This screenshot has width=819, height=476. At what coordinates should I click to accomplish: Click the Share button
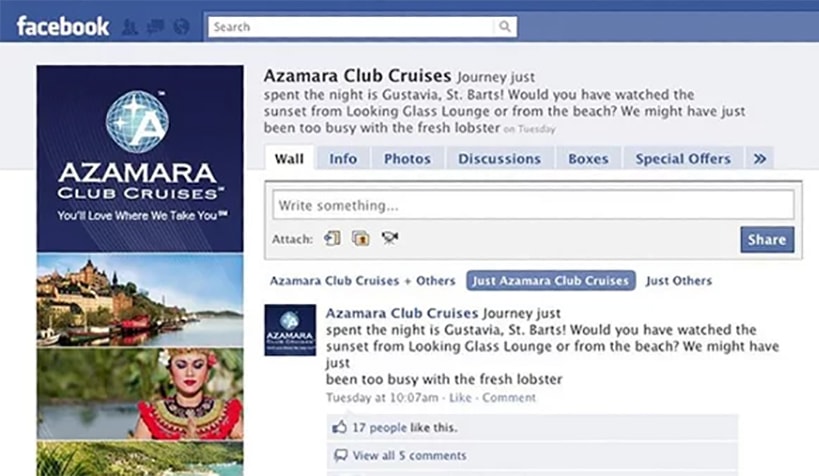pos(767,239)
